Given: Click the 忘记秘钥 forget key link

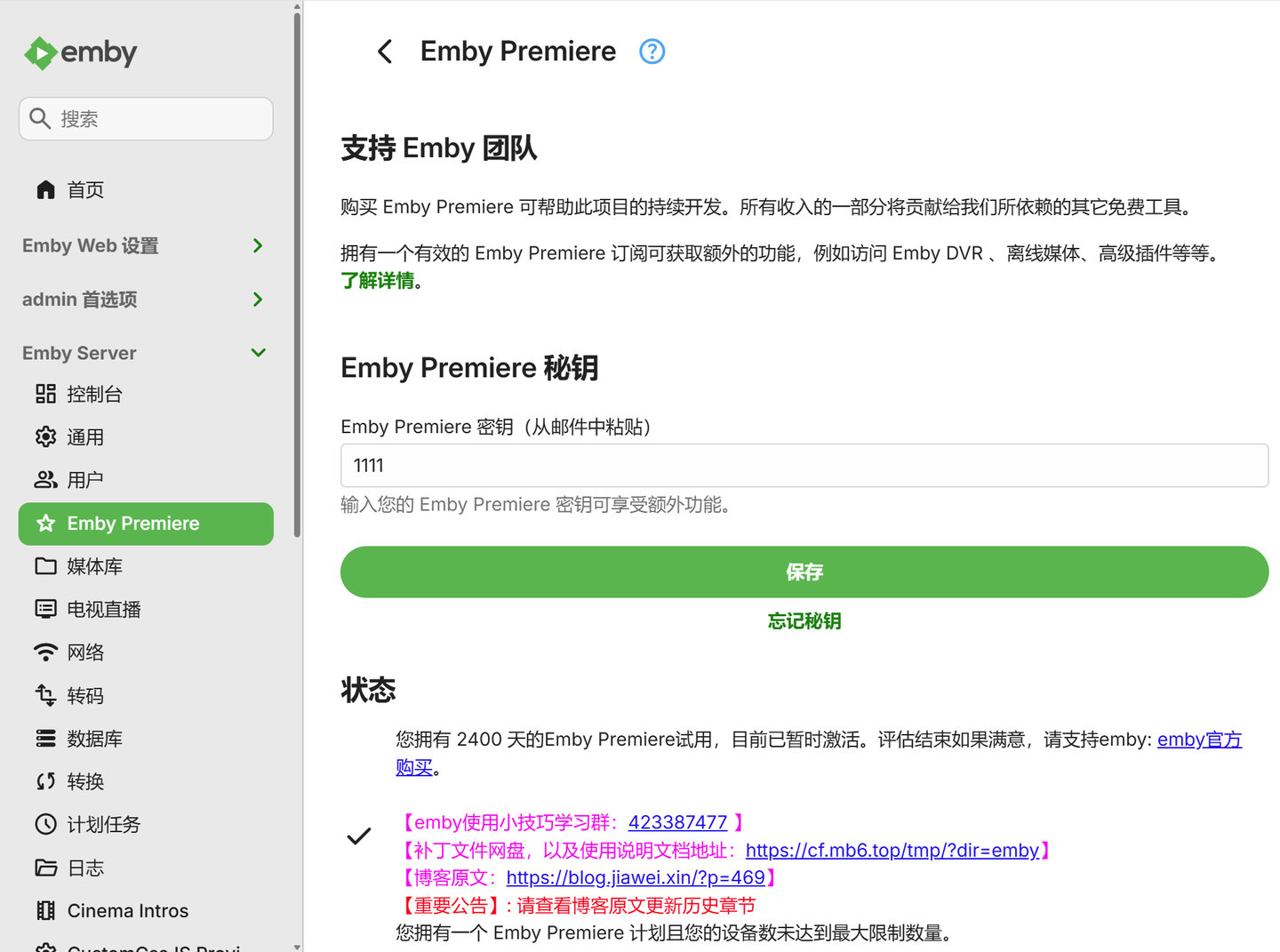Looking at the screenshot, I should click(x=804, y=620).
